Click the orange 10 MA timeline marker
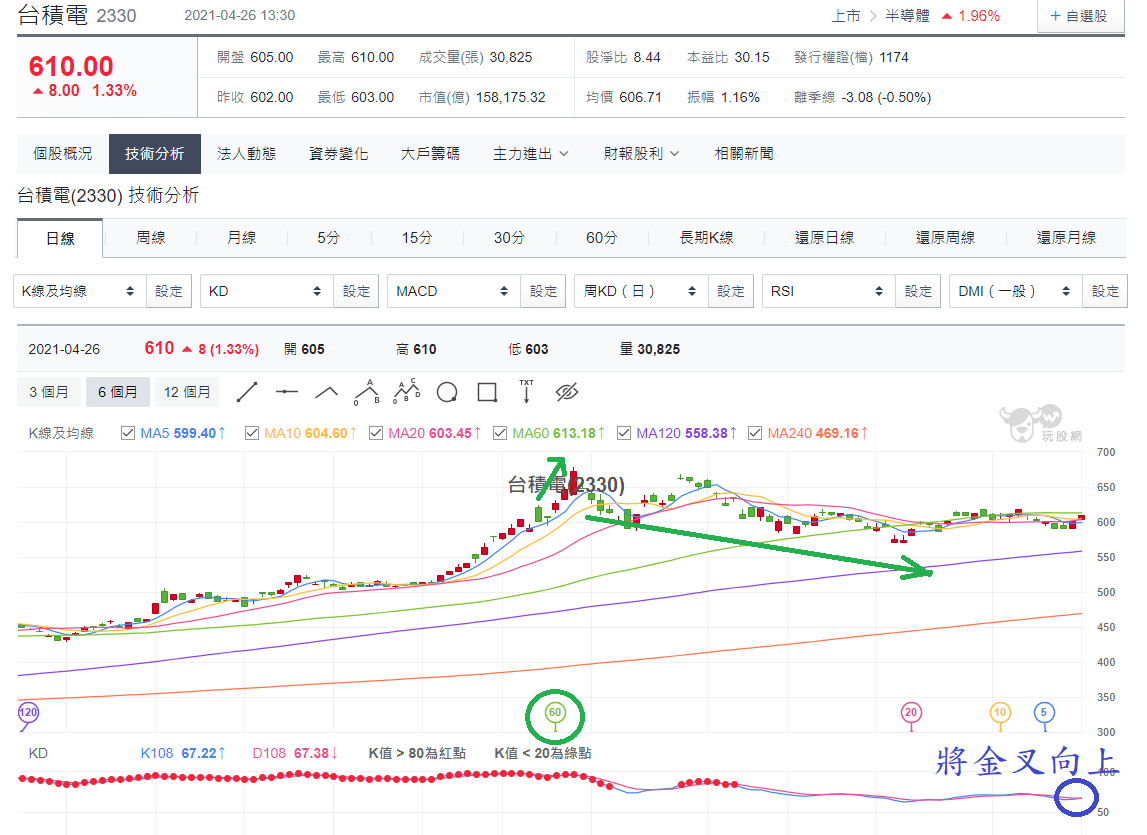This screenshot has width=1147, height=835. (x=1000, y=713)
